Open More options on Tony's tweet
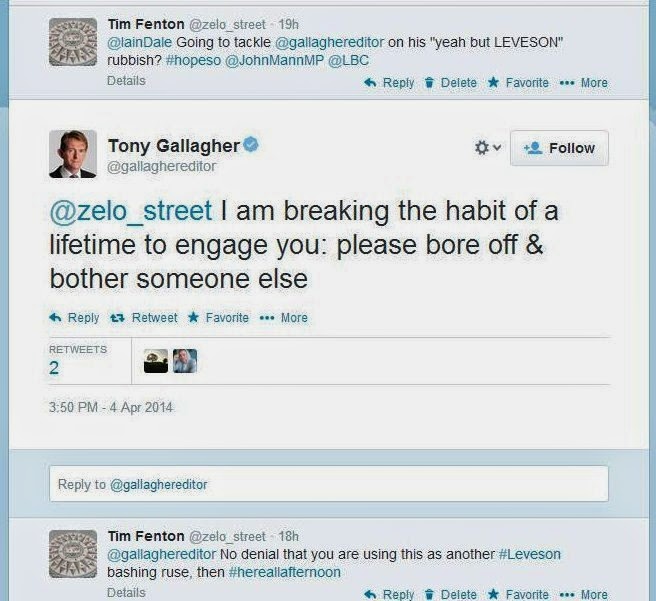Screen dimensions: 656x601 284,318
